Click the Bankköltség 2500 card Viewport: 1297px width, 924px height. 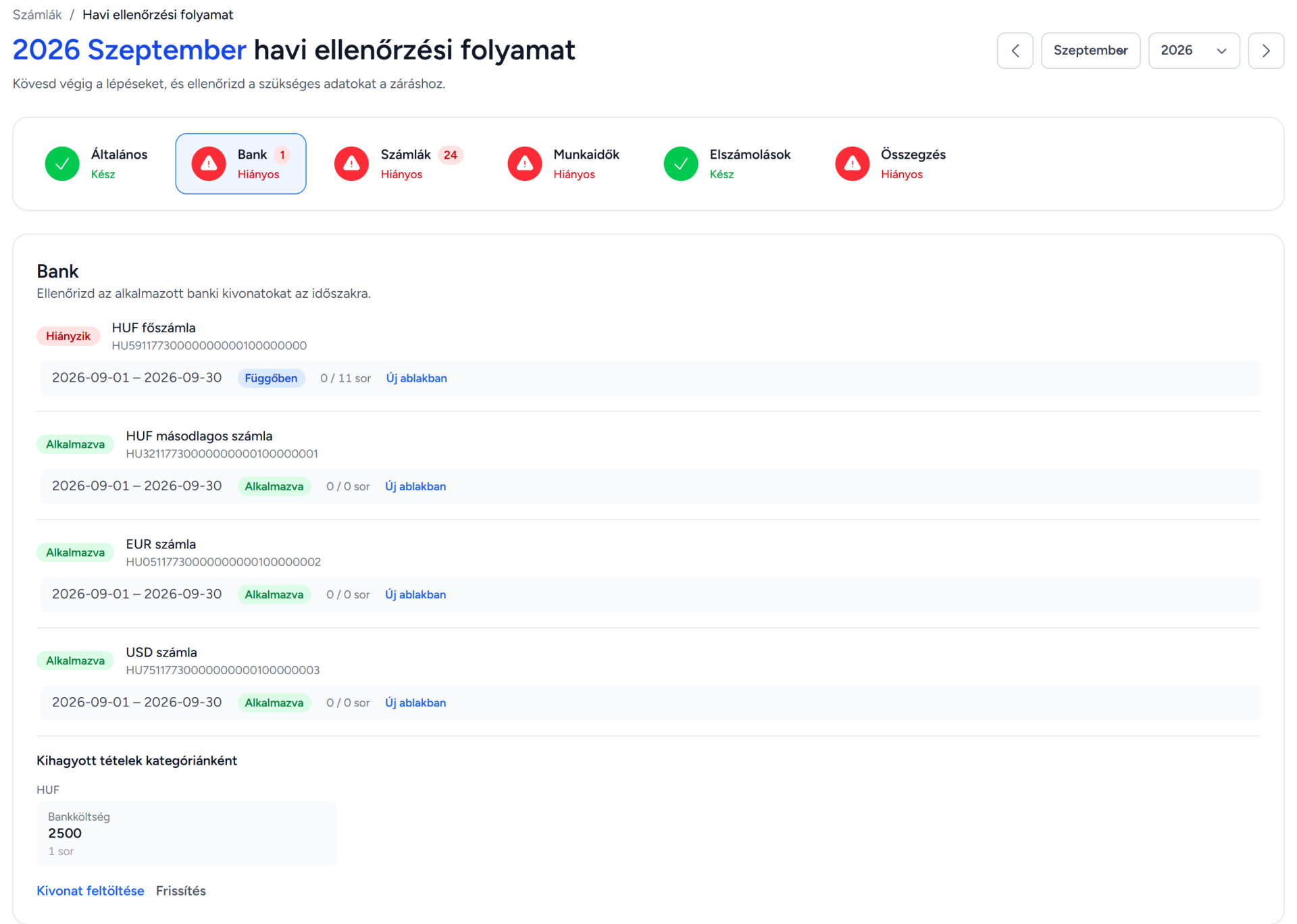click(x=186, y=833)
